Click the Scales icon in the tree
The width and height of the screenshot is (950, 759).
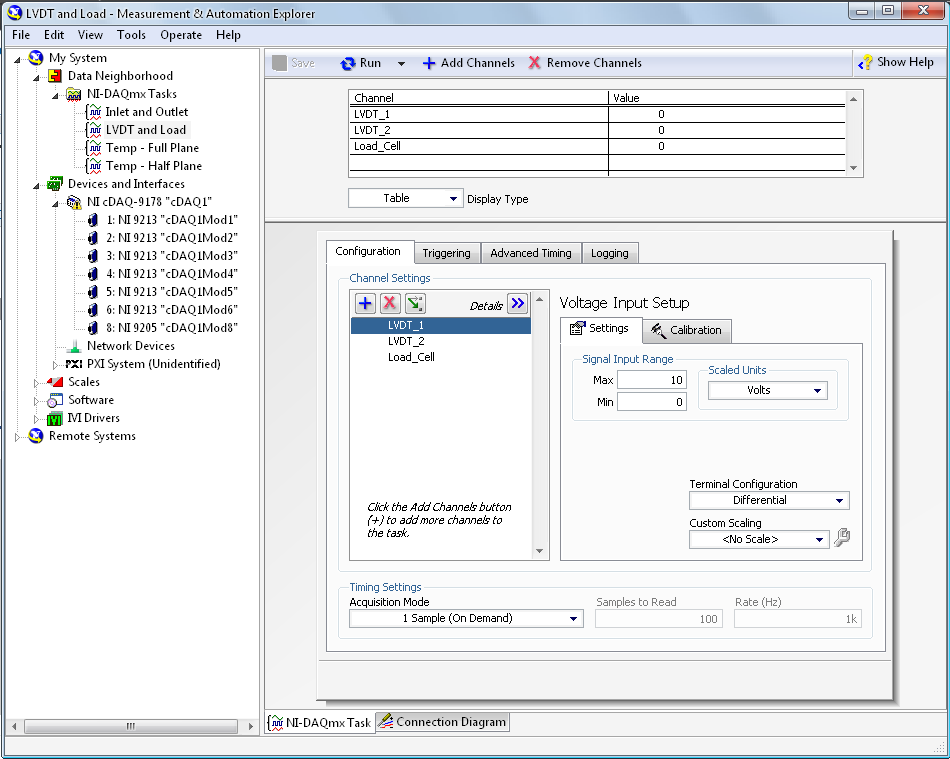click(55, 382)
